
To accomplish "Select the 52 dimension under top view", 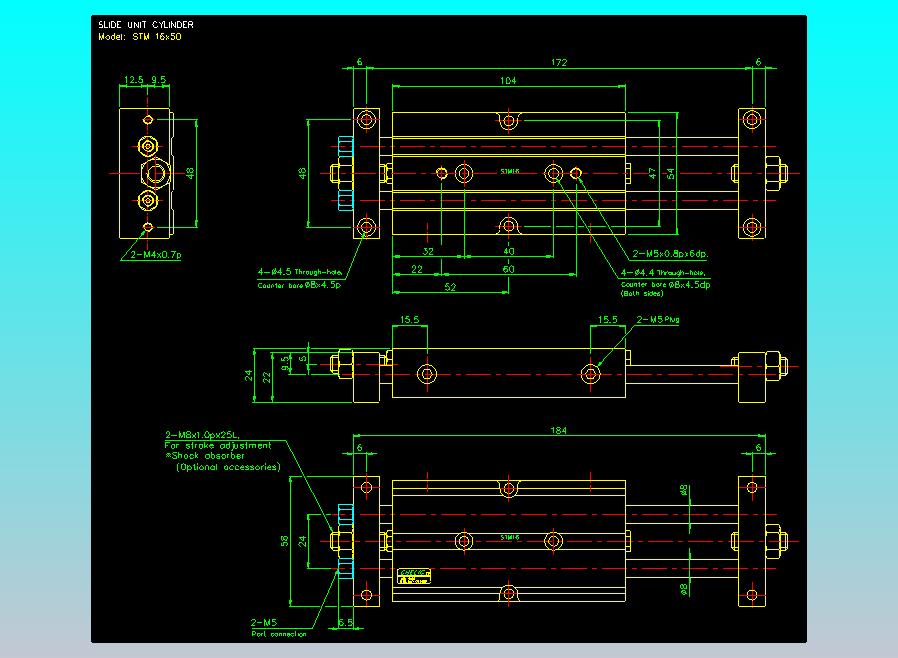I will coord(450,287).
